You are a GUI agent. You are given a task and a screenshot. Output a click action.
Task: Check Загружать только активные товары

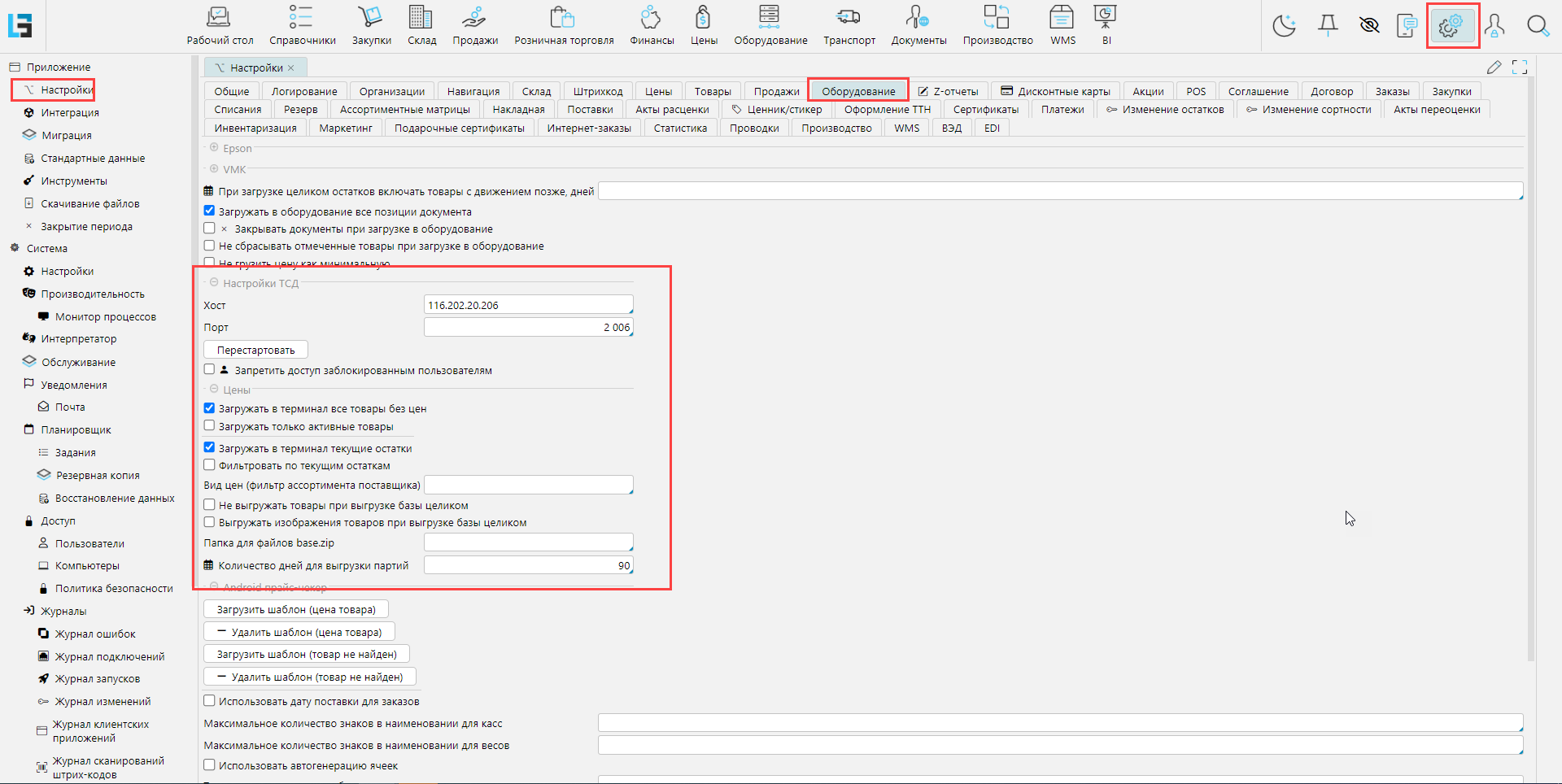[209, 425]
